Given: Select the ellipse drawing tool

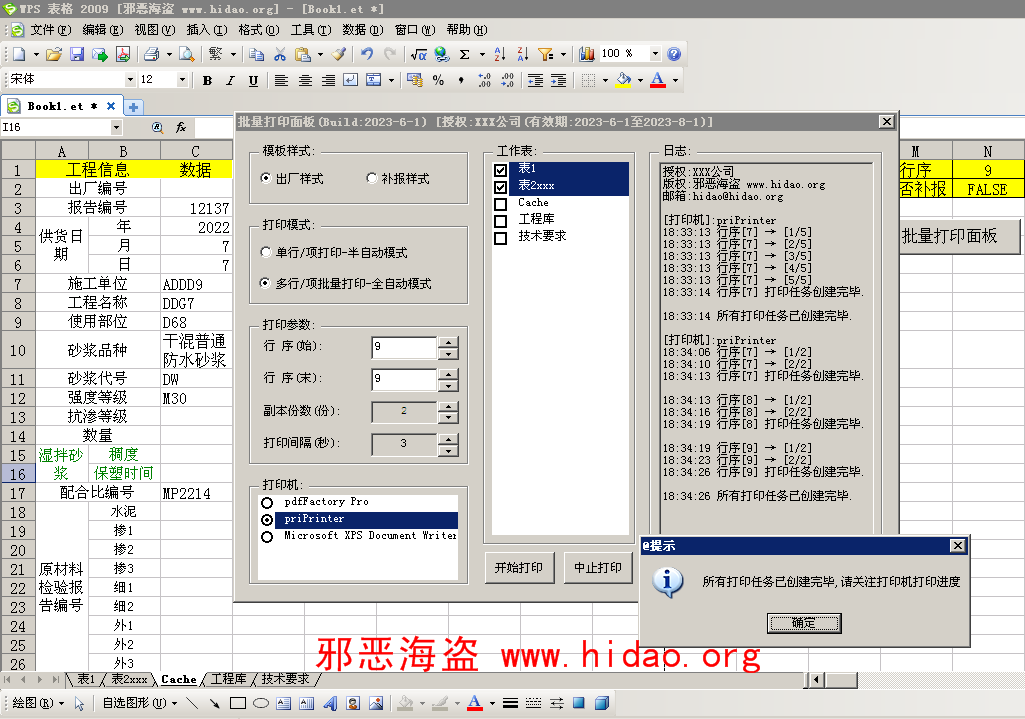Looking at the screenshot, I should point(261,703).
